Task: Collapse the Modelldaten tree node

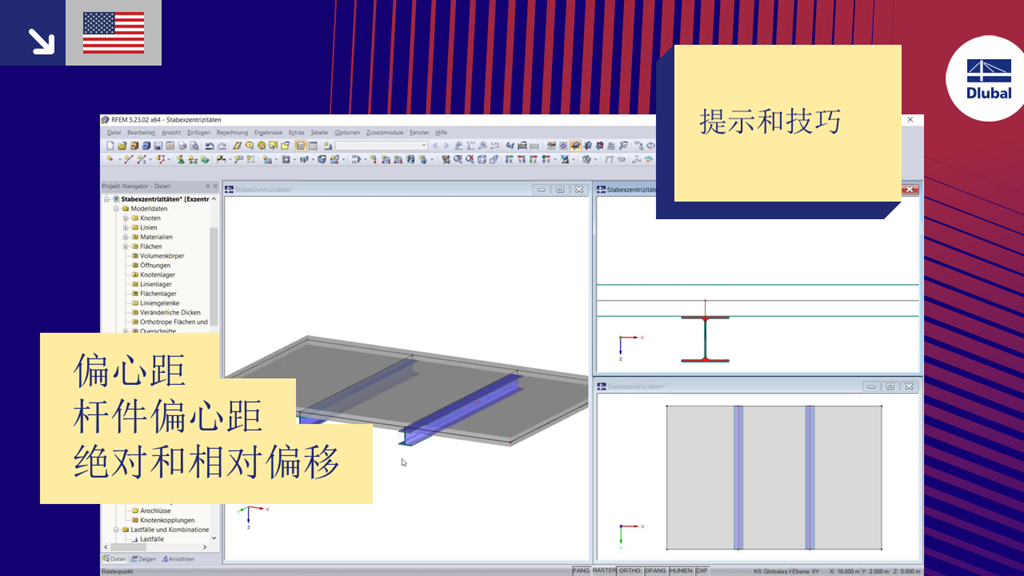Action: (x=116, y=209)
